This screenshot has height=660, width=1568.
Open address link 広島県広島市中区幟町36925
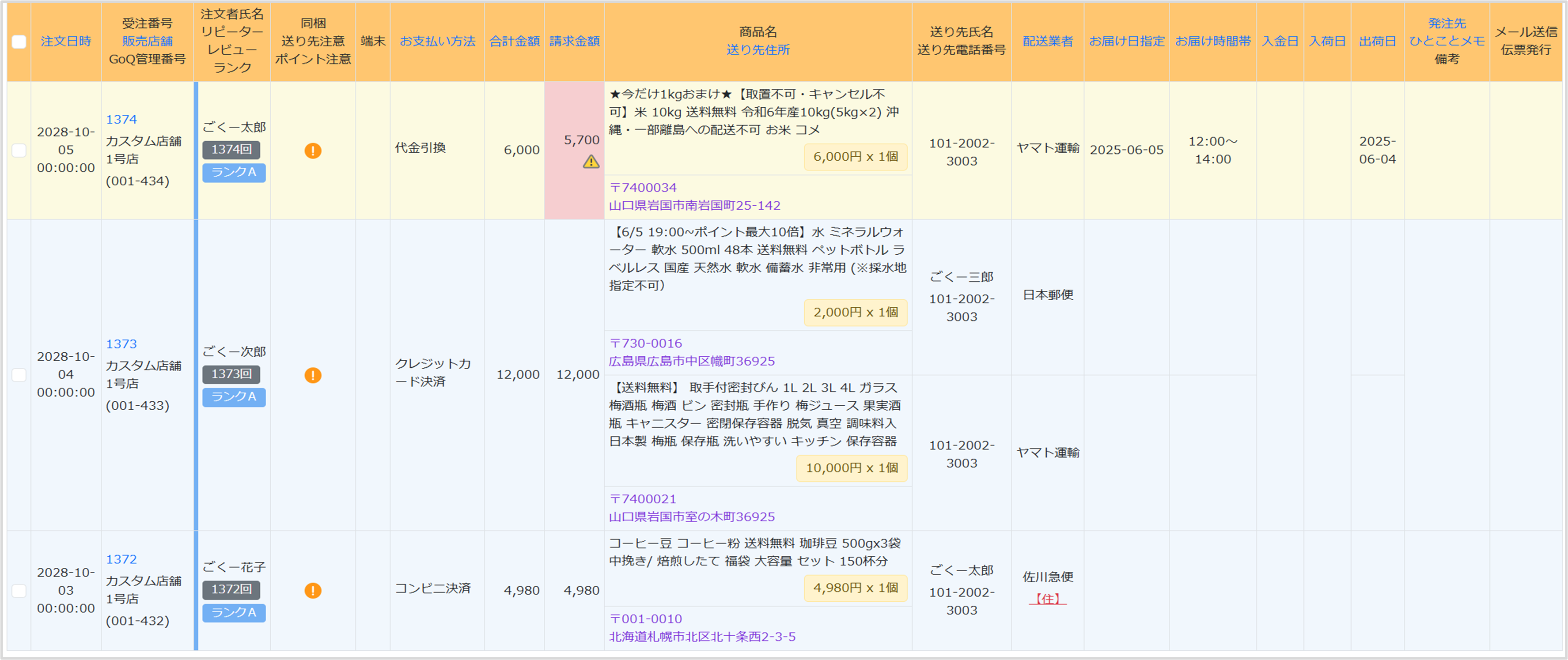tap(692, 361)
